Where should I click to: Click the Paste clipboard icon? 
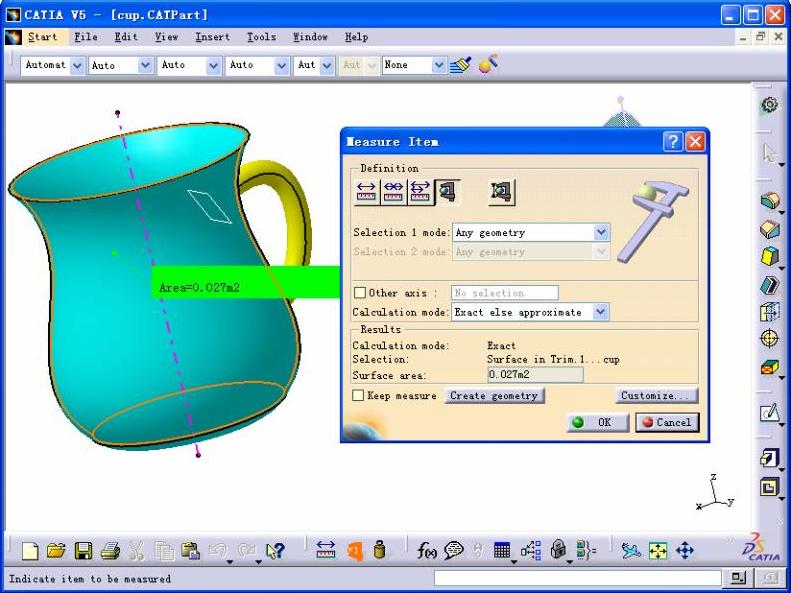191,551
